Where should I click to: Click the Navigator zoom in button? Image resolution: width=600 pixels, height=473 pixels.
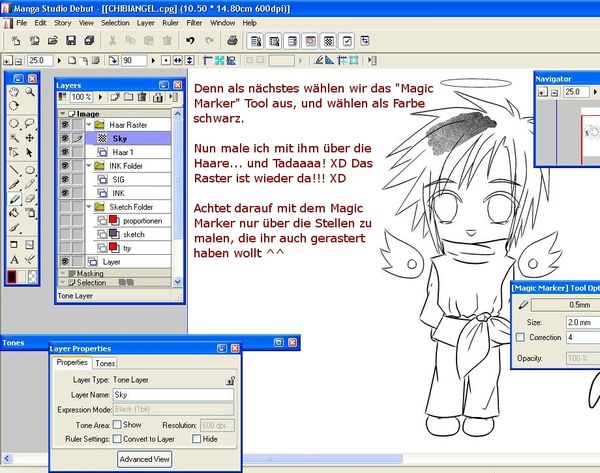(542, 92)
